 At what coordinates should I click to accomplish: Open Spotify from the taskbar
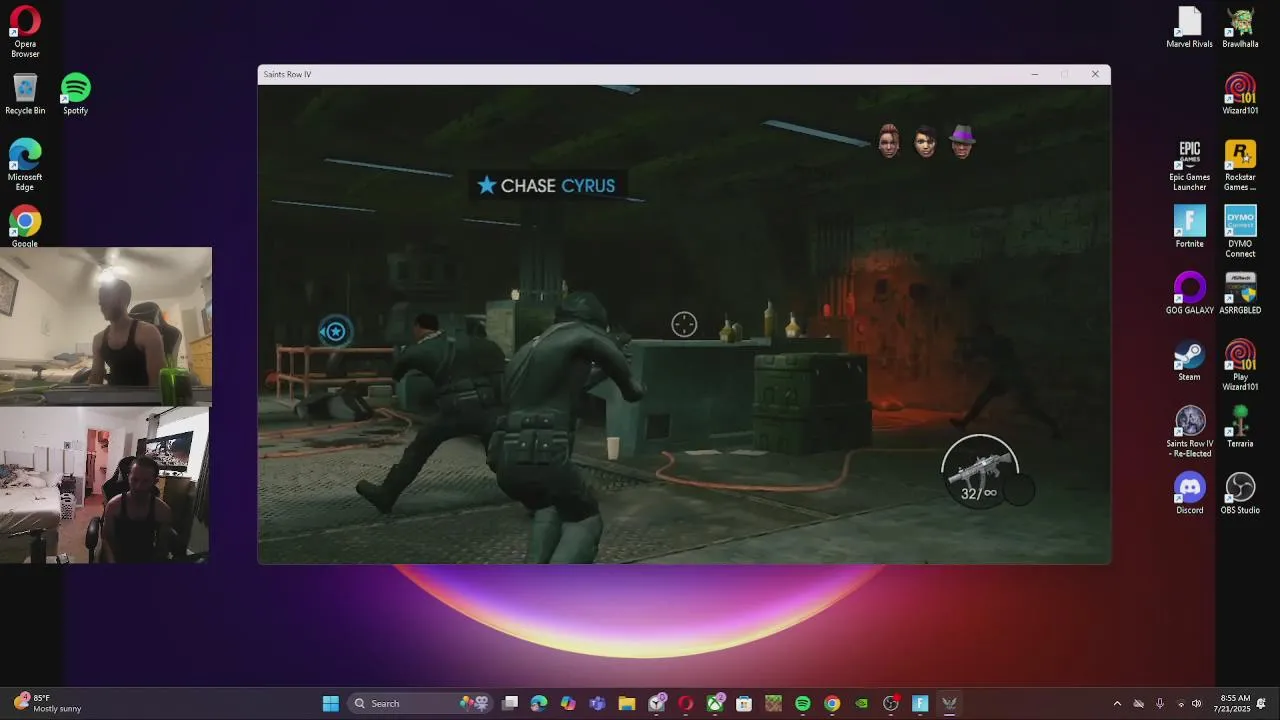802,704
